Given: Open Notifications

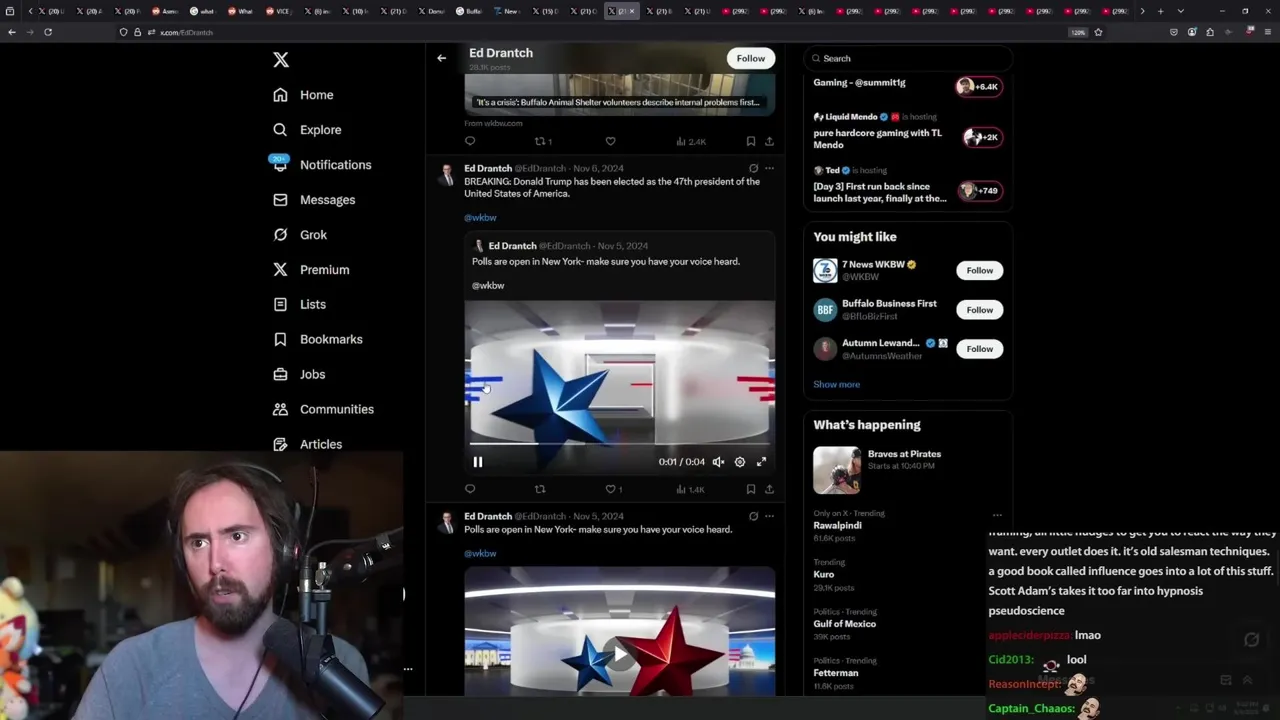Looking at the screenshot, I should [321, 165].
